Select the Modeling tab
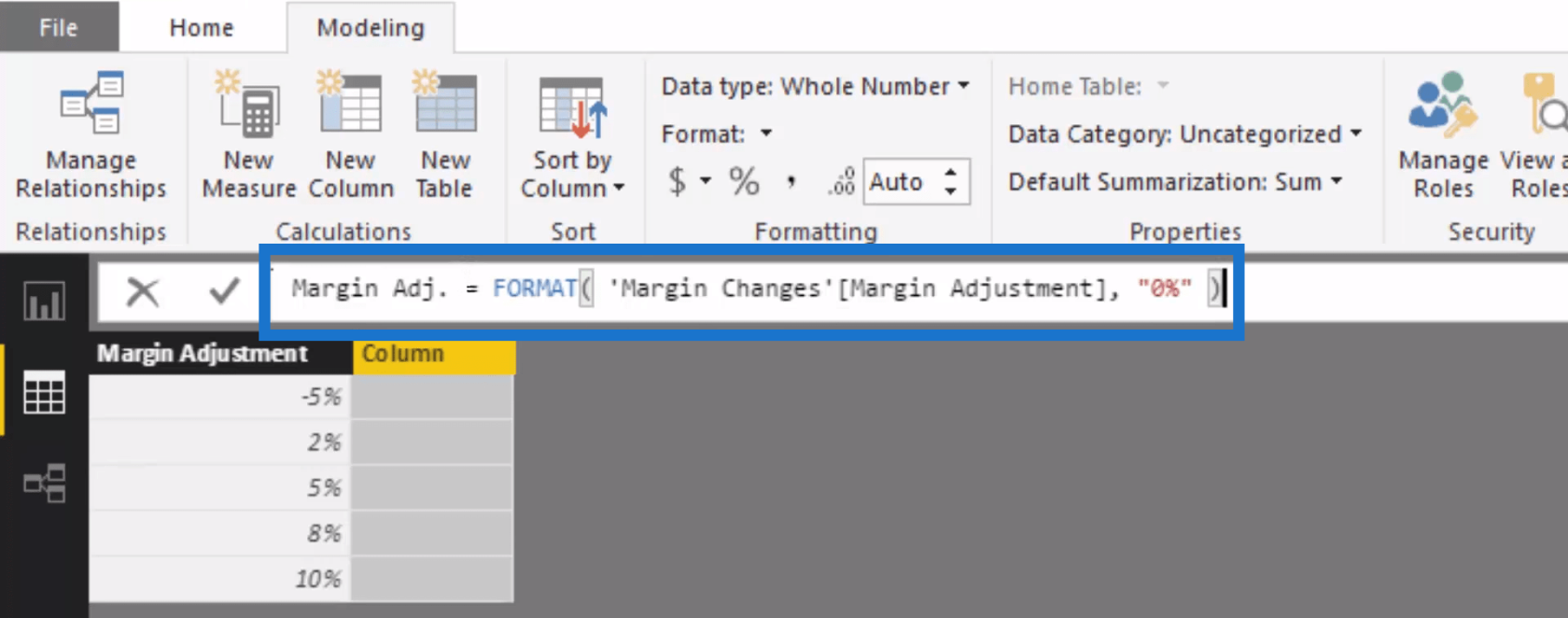 click(x=371, y=28)
